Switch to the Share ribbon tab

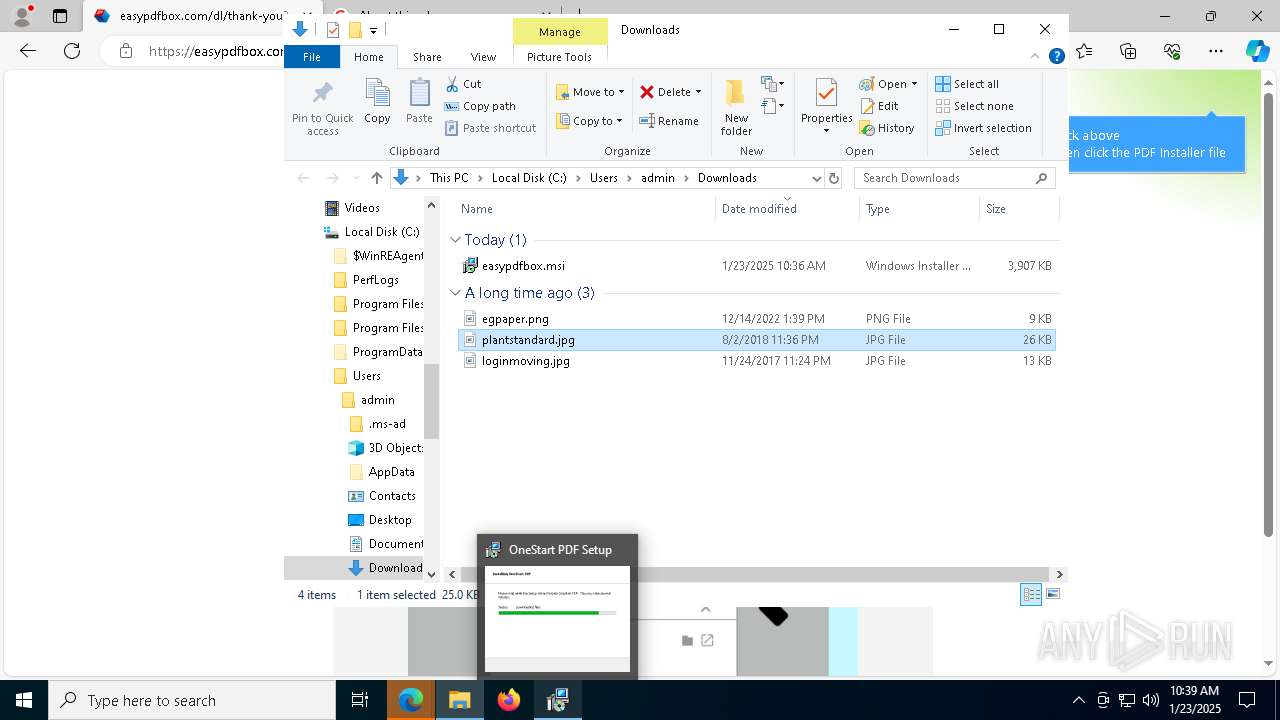click(427, 57)
